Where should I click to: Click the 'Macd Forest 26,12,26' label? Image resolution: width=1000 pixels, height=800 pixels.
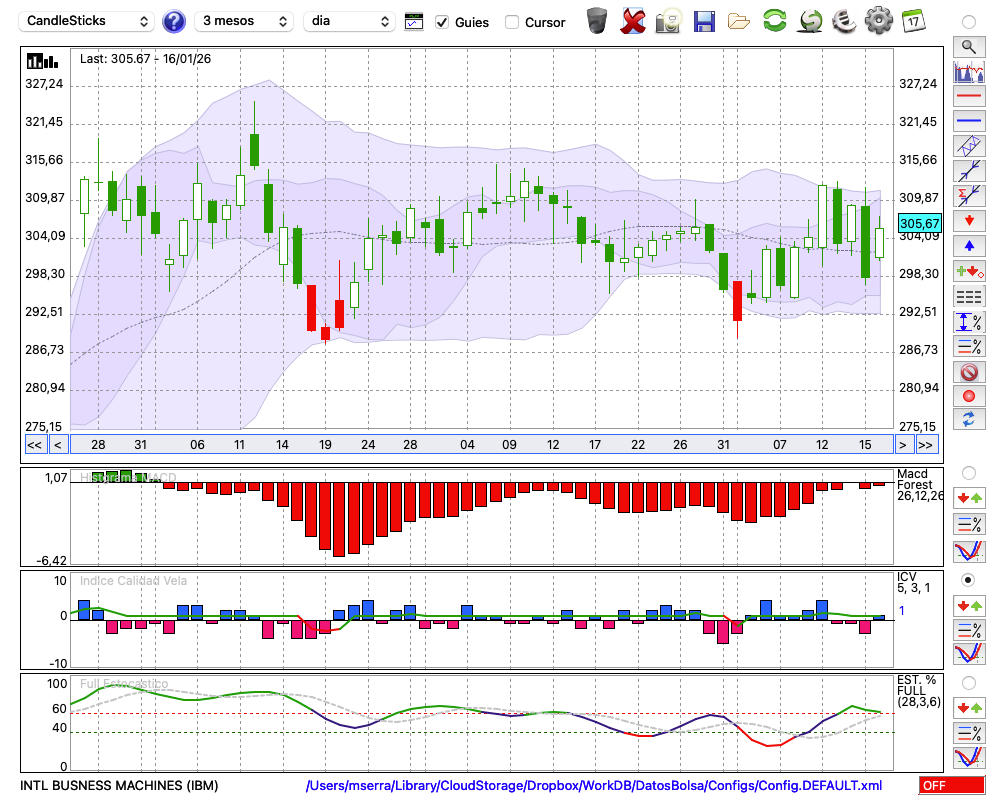(x=920, y=485)
